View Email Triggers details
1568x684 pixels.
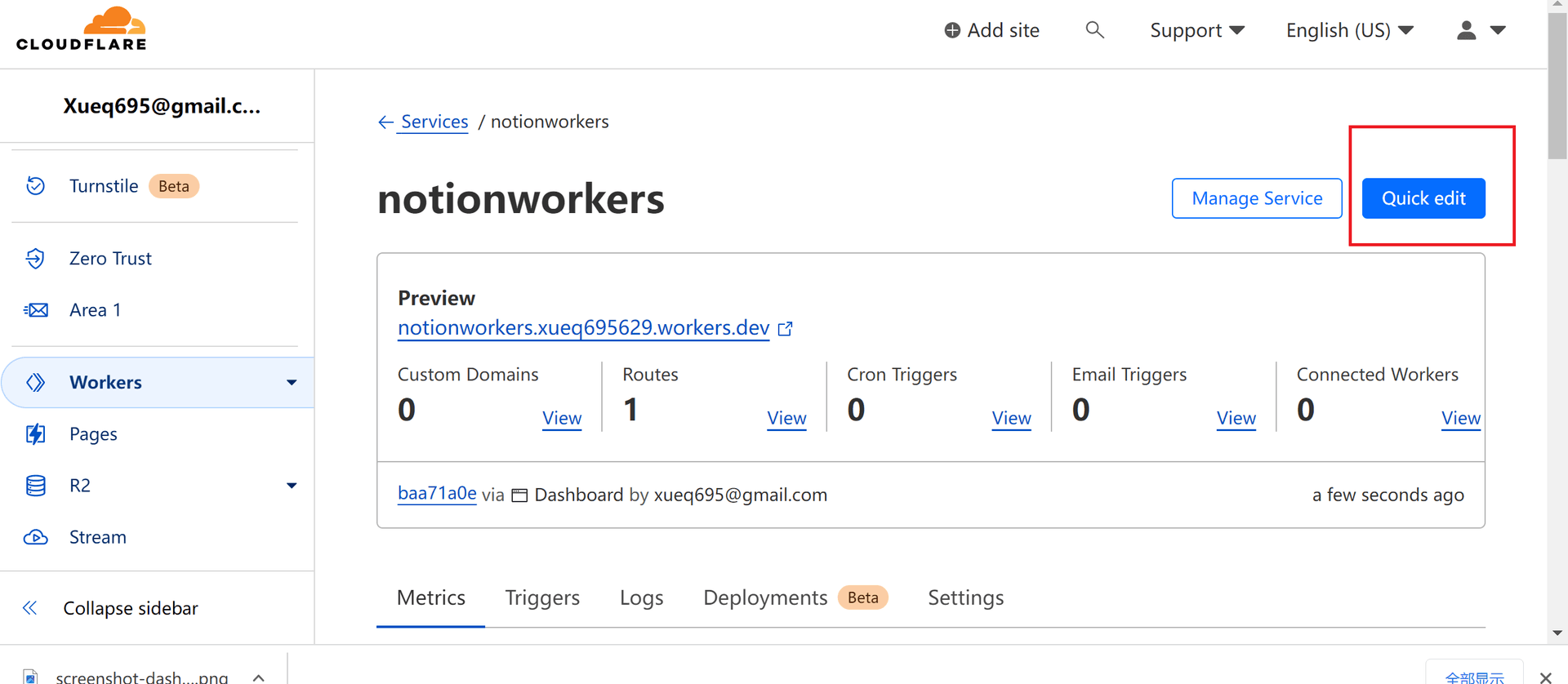(x=1236, y=418)
